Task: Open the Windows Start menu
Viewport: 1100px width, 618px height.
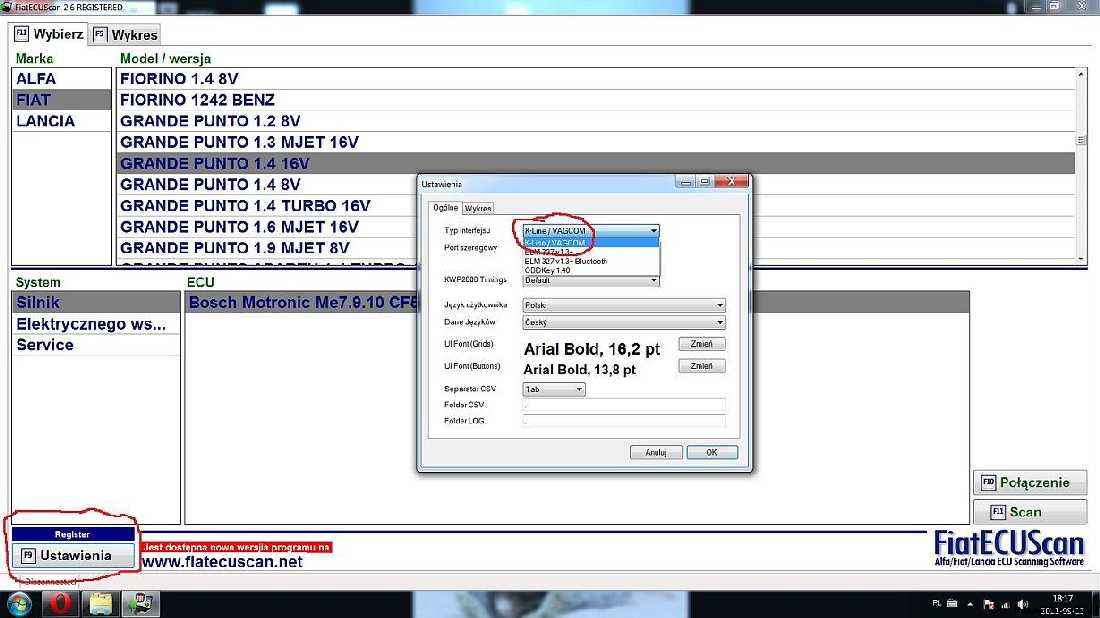Action: coord(19,604)
